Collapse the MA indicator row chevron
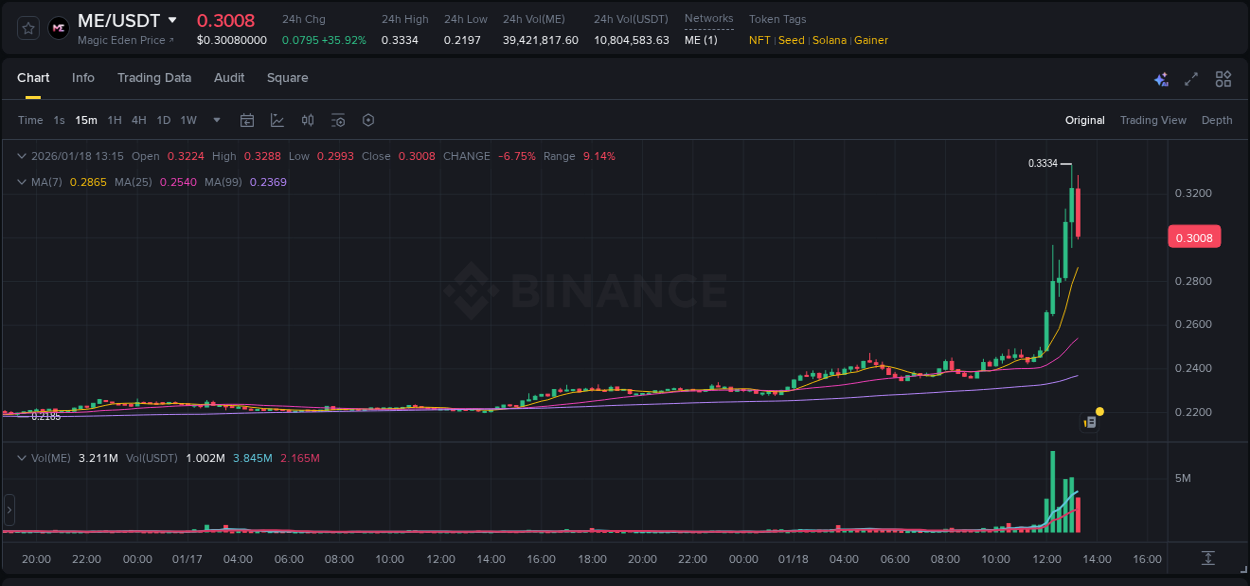The image size is (1250, 586). point(21,182)
